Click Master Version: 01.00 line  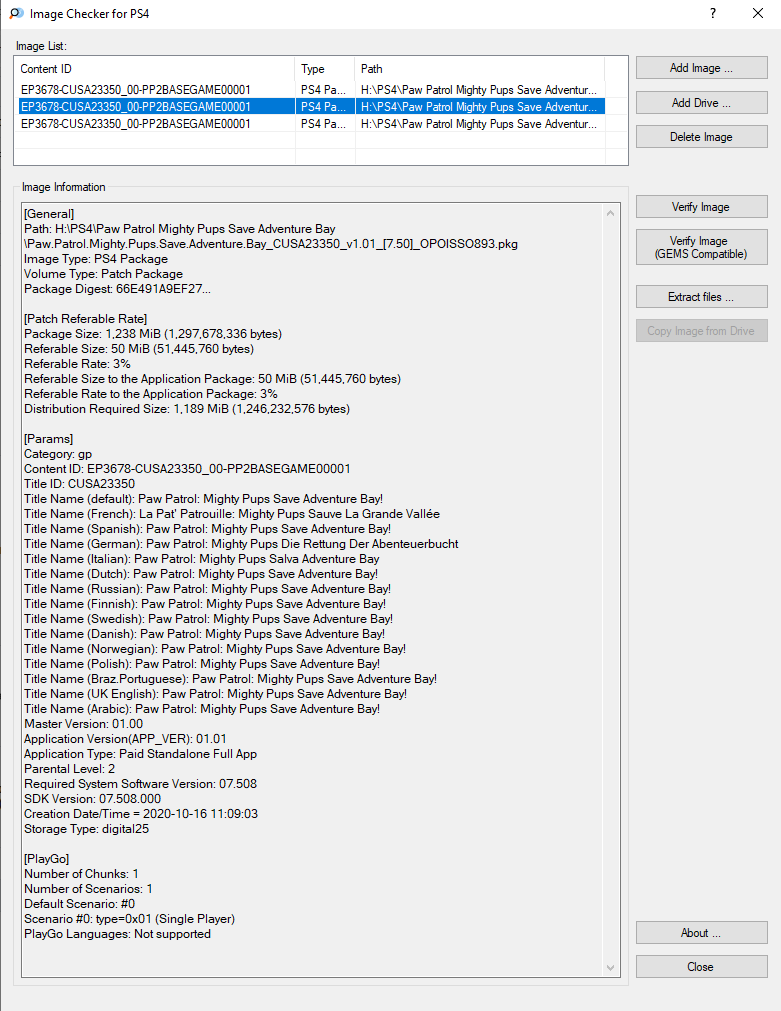point(83,723)
